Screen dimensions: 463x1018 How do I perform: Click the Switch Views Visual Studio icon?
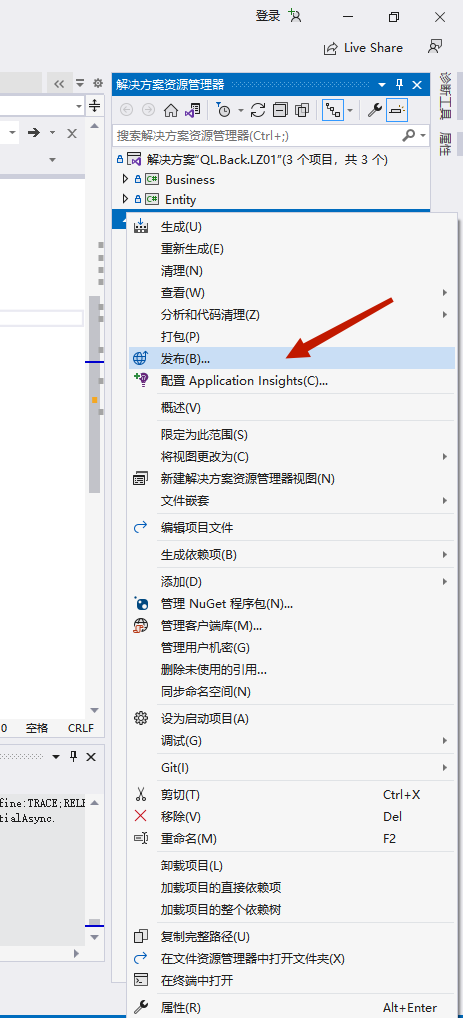(192, 110)
